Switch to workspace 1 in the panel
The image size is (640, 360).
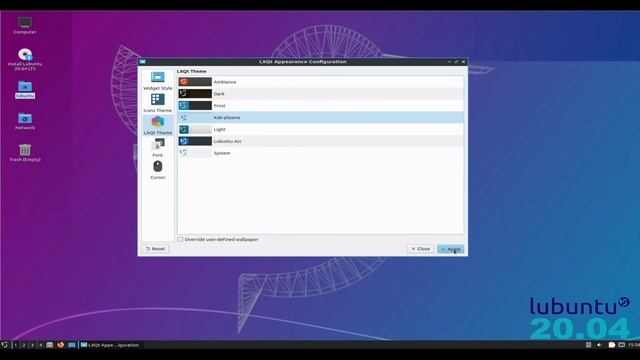point(16,345)
